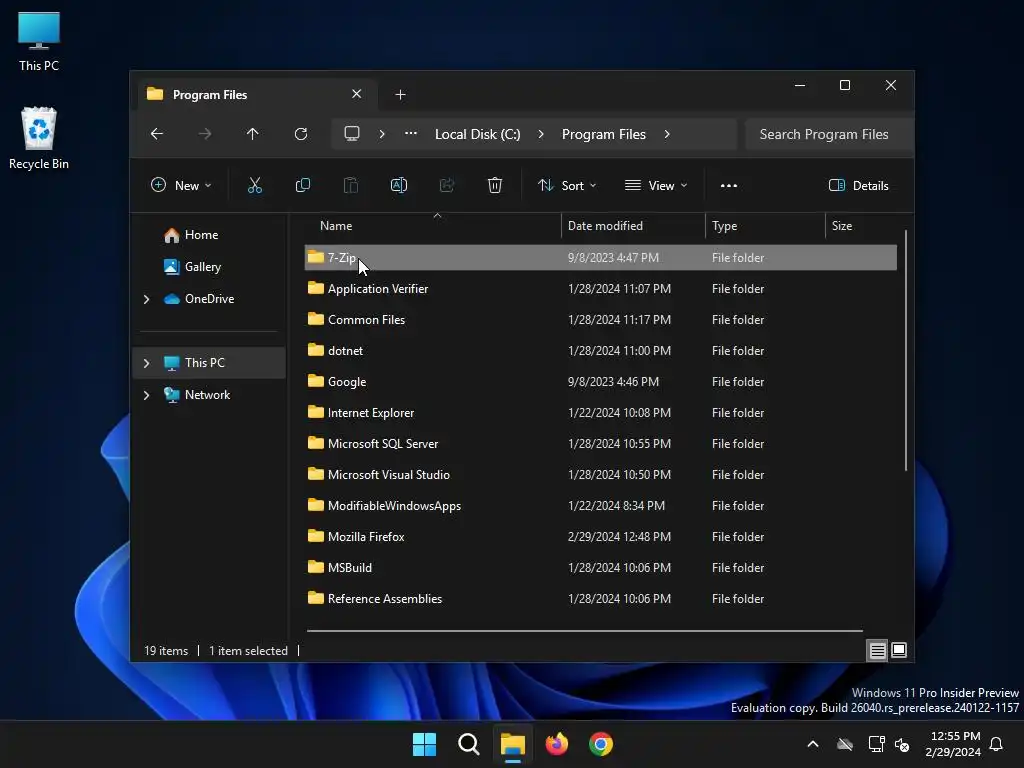
Task: Show hidden tray icons chevron
Action: tap(813, 744)
